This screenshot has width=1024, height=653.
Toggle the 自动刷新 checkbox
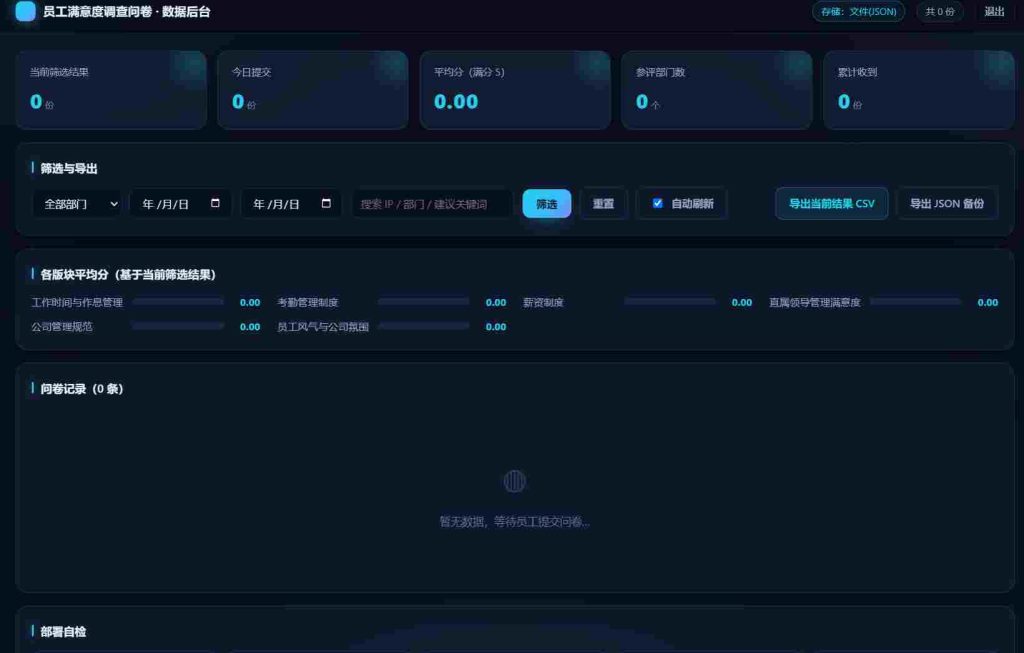658,203
